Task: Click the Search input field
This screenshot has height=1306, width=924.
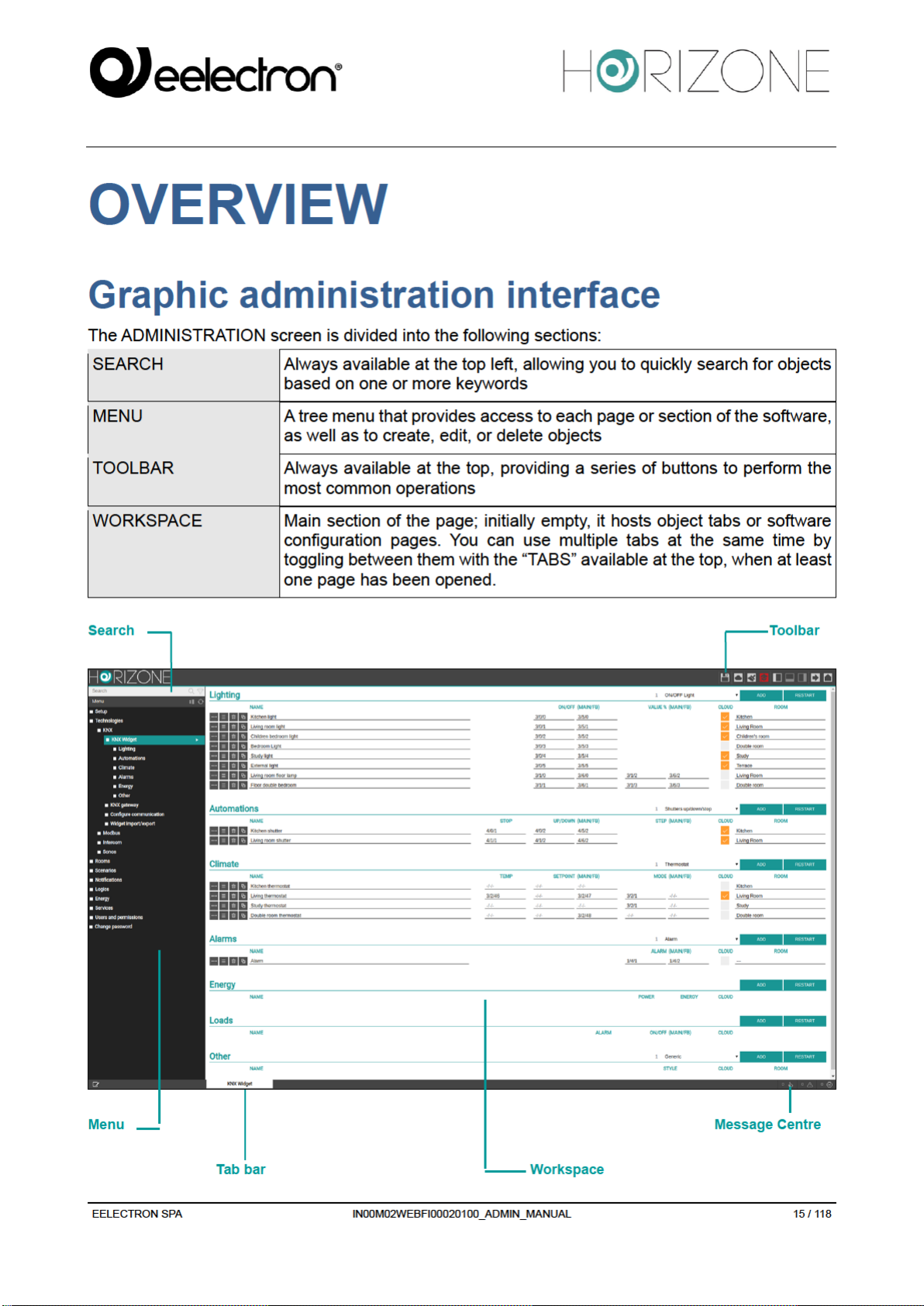Action: pyautogui.click(x=138, y=691)
